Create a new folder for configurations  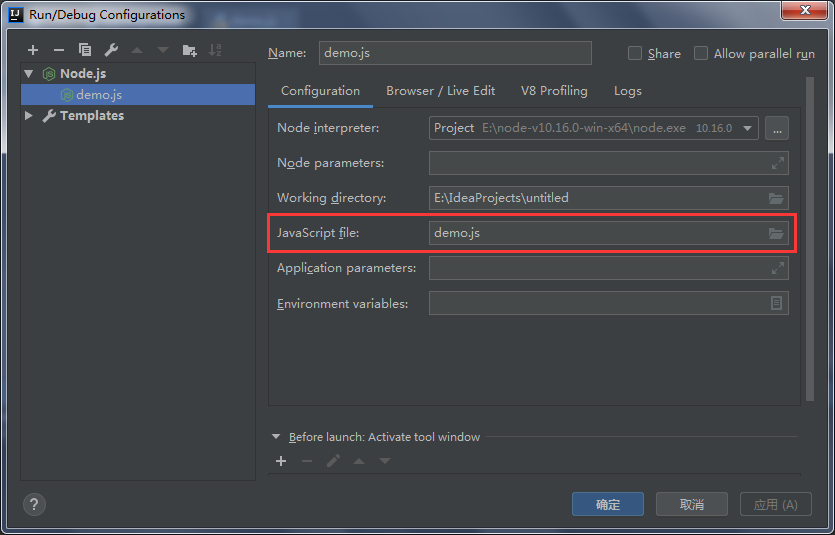[190, 50]
